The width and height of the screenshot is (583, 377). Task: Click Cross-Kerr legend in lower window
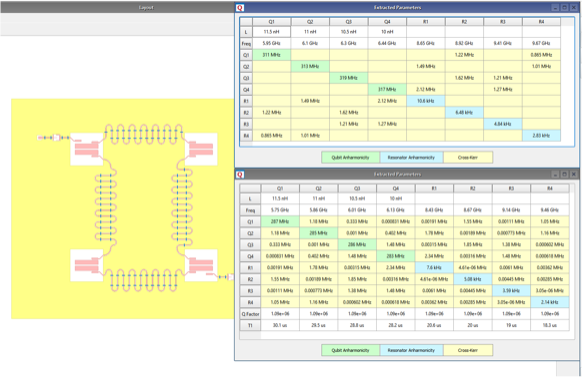[468, 350]
